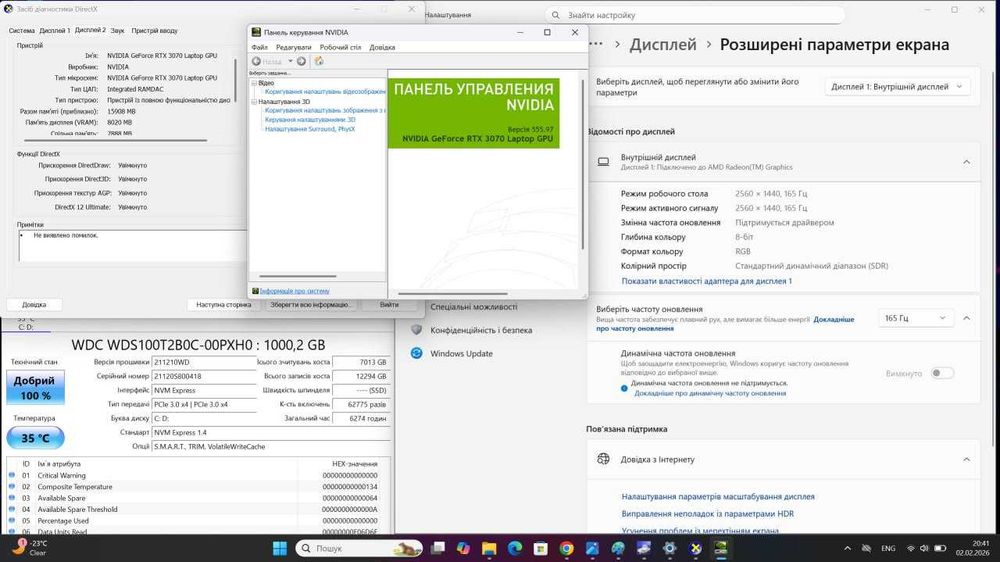Screen dimensions: 1000x562
Task: Collapse the Відео tree node in NVIDIA panel
Action: click(x=254, y=83)
